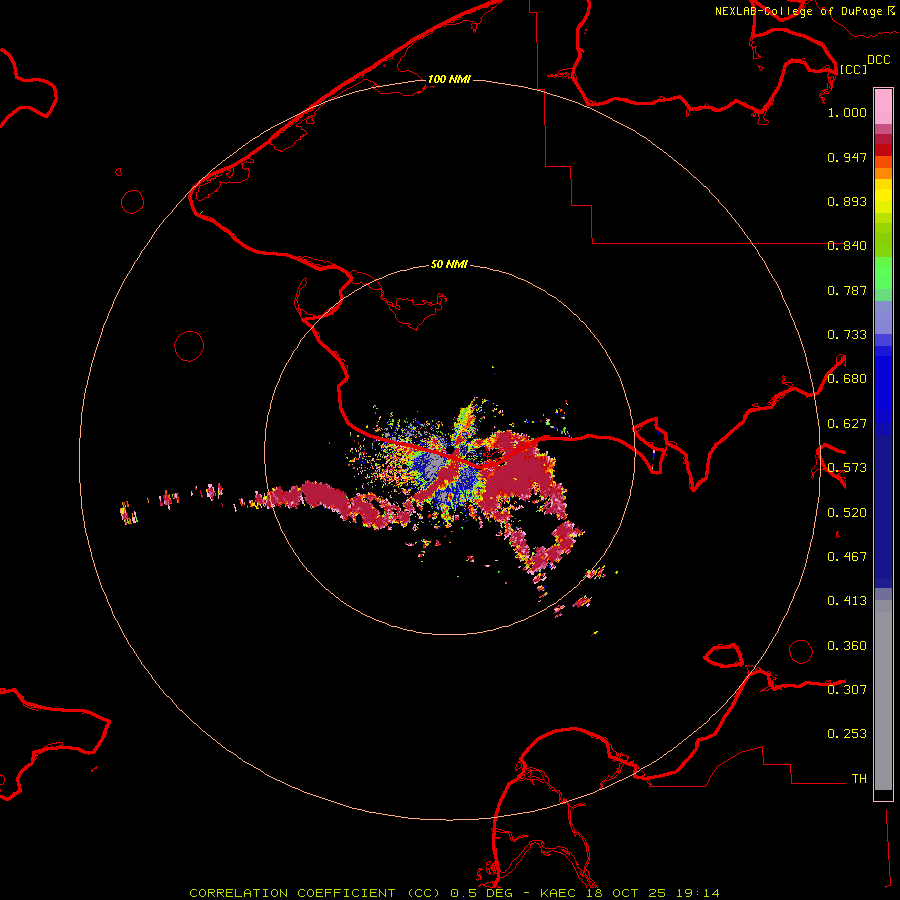
Task: Click the TH threshold label
Action: pos(859,779)
